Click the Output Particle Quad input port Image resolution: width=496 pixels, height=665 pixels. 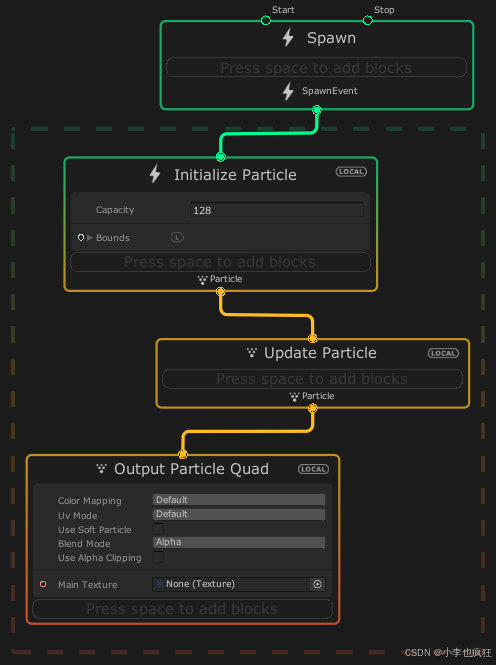coord(183,454)
